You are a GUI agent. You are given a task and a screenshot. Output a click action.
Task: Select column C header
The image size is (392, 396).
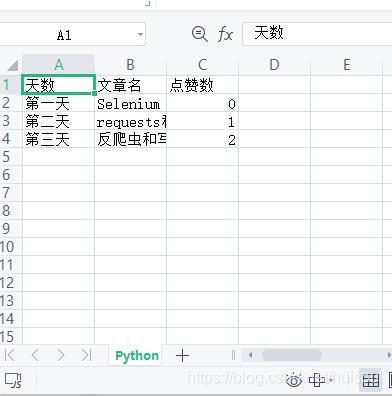[203, 65]
